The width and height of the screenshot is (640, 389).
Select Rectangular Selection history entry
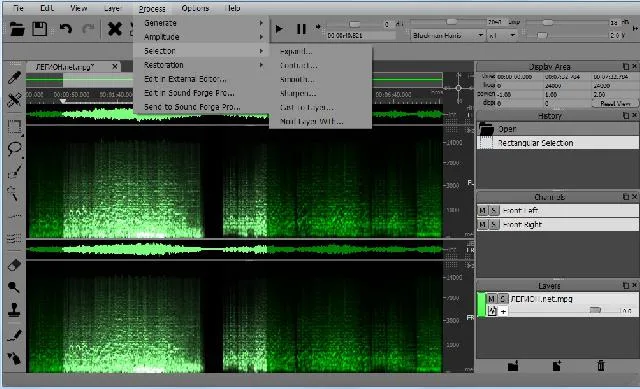(x=558, y=143)
